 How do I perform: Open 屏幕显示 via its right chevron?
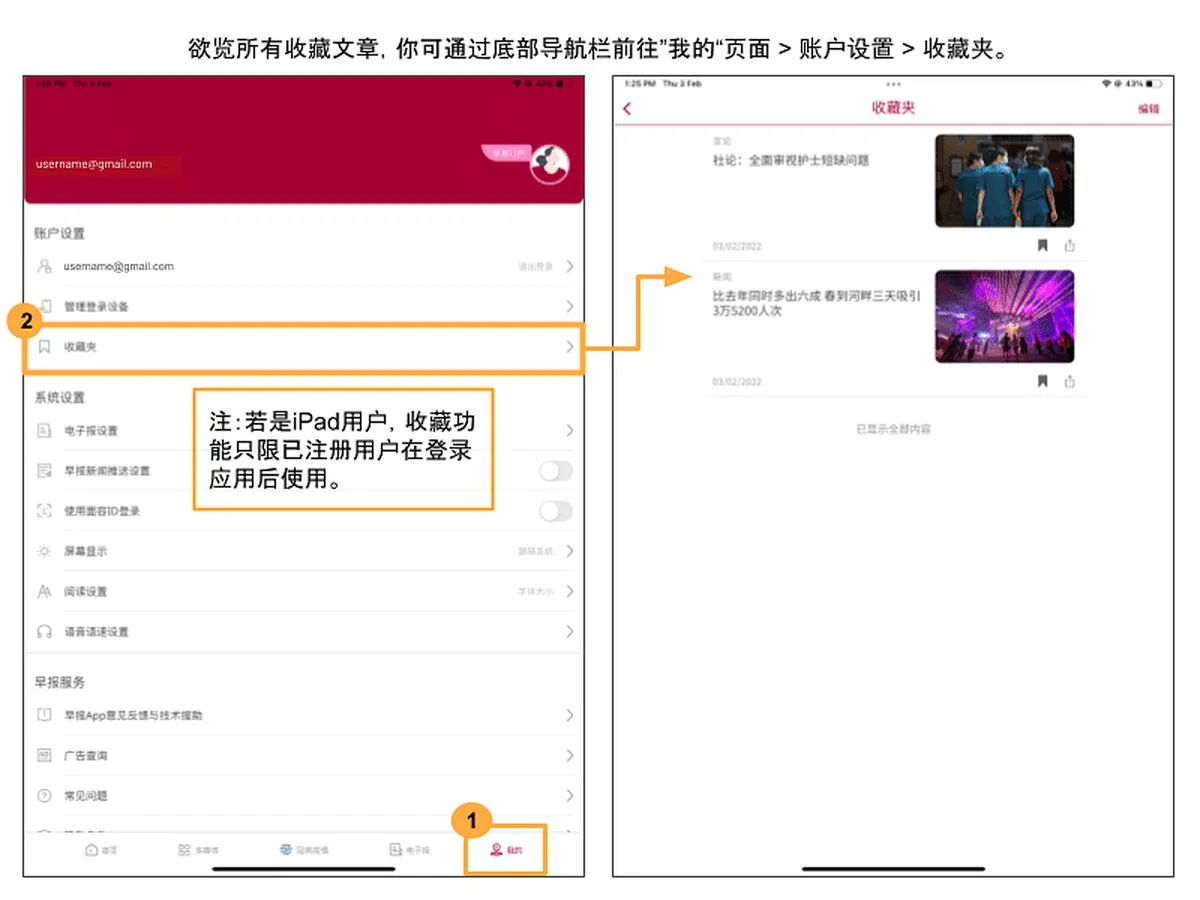tap(569, 551)
